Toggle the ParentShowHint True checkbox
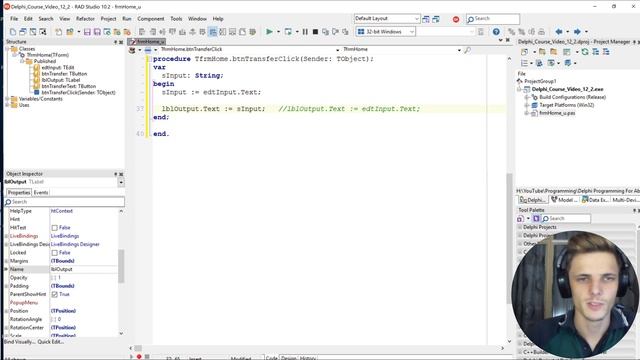This screenshot has width=640, height=360. click(54, 294)
